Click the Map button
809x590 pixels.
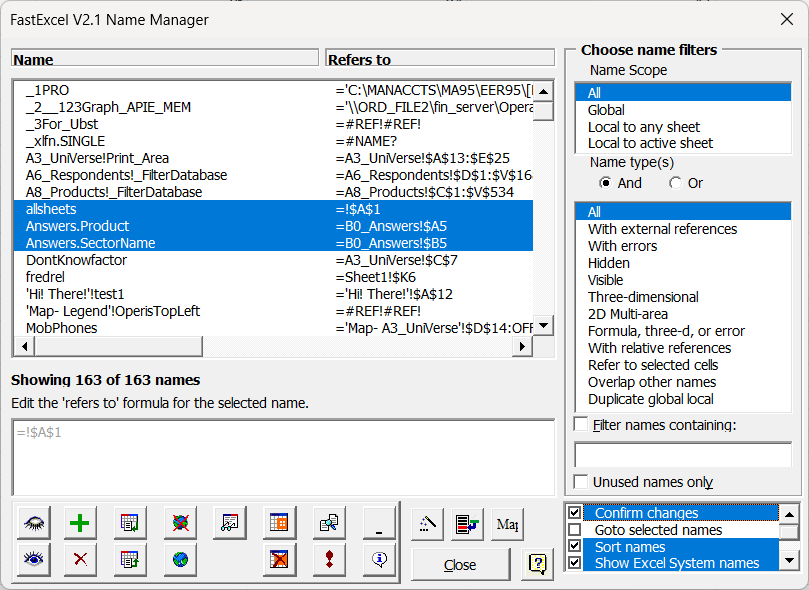[508, 524]
